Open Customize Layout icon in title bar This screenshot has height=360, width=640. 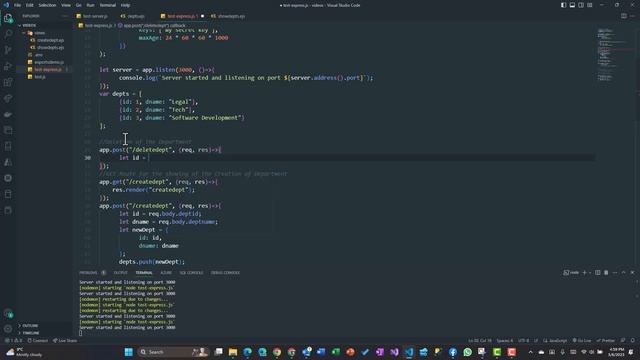590,5
